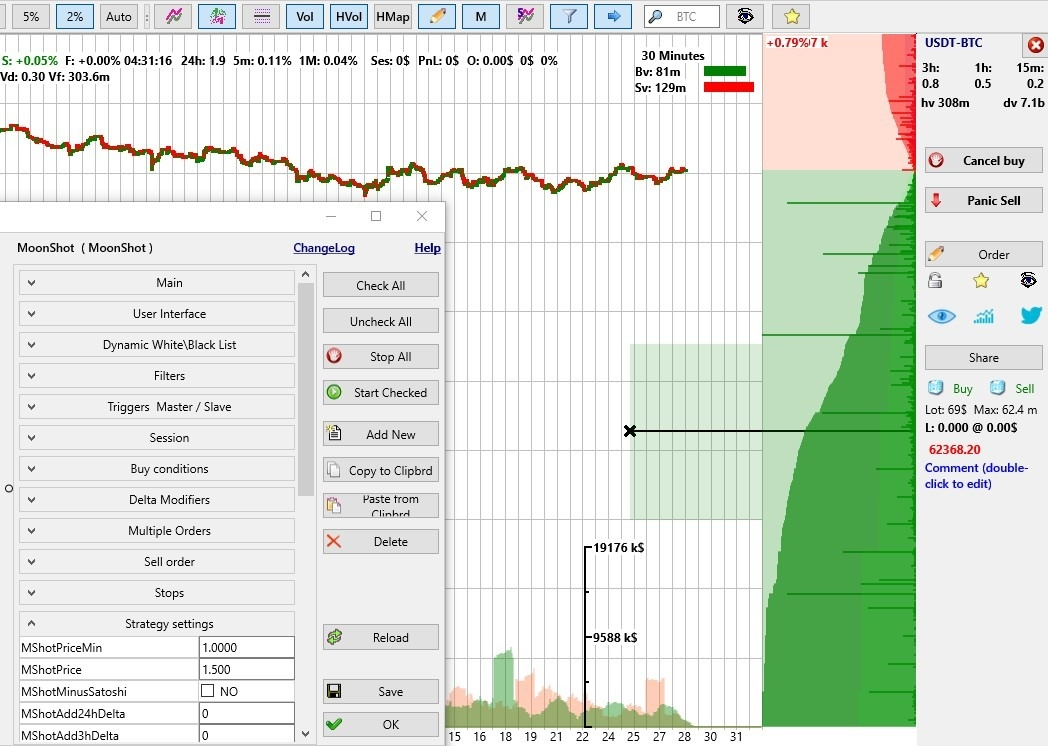Click the Reload button

tap(381, 638)
